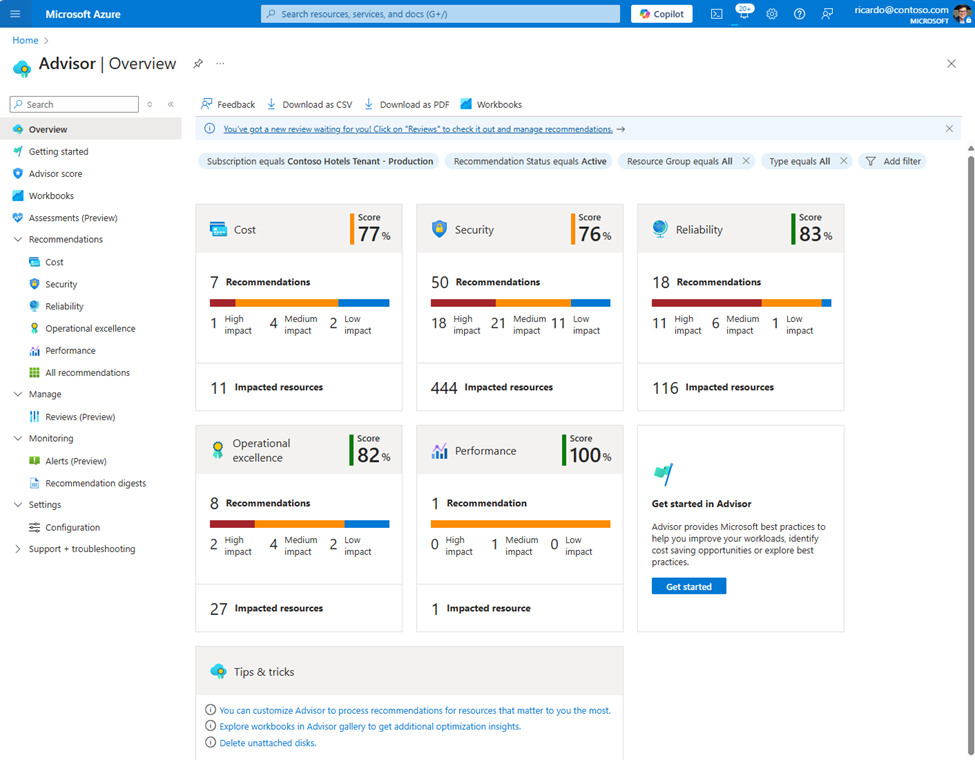Click the Tips & tricks cloud icon
This screenshot has width=975, height=760.
218,671
